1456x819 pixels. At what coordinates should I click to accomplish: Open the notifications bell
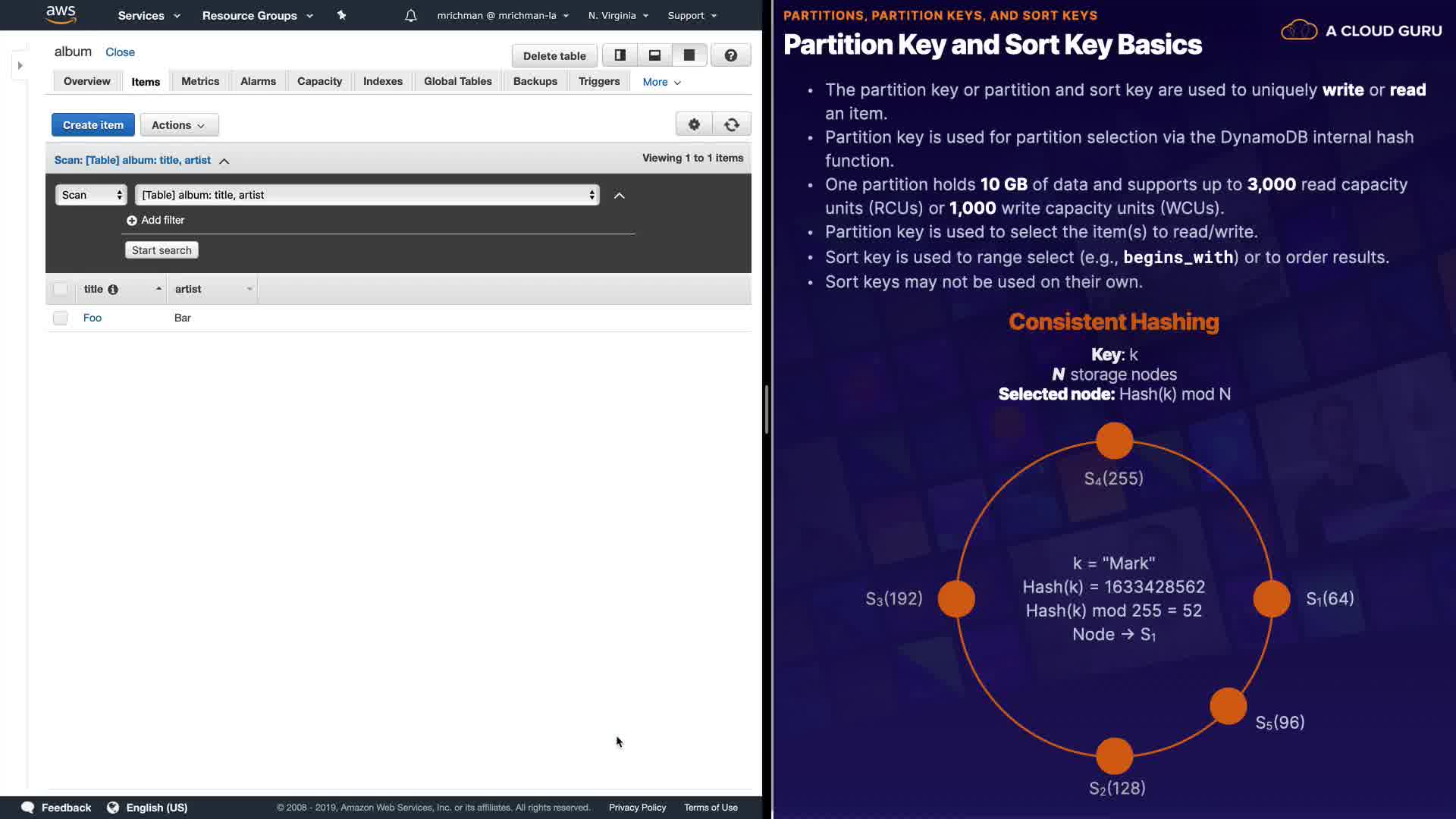pos(410,15)
